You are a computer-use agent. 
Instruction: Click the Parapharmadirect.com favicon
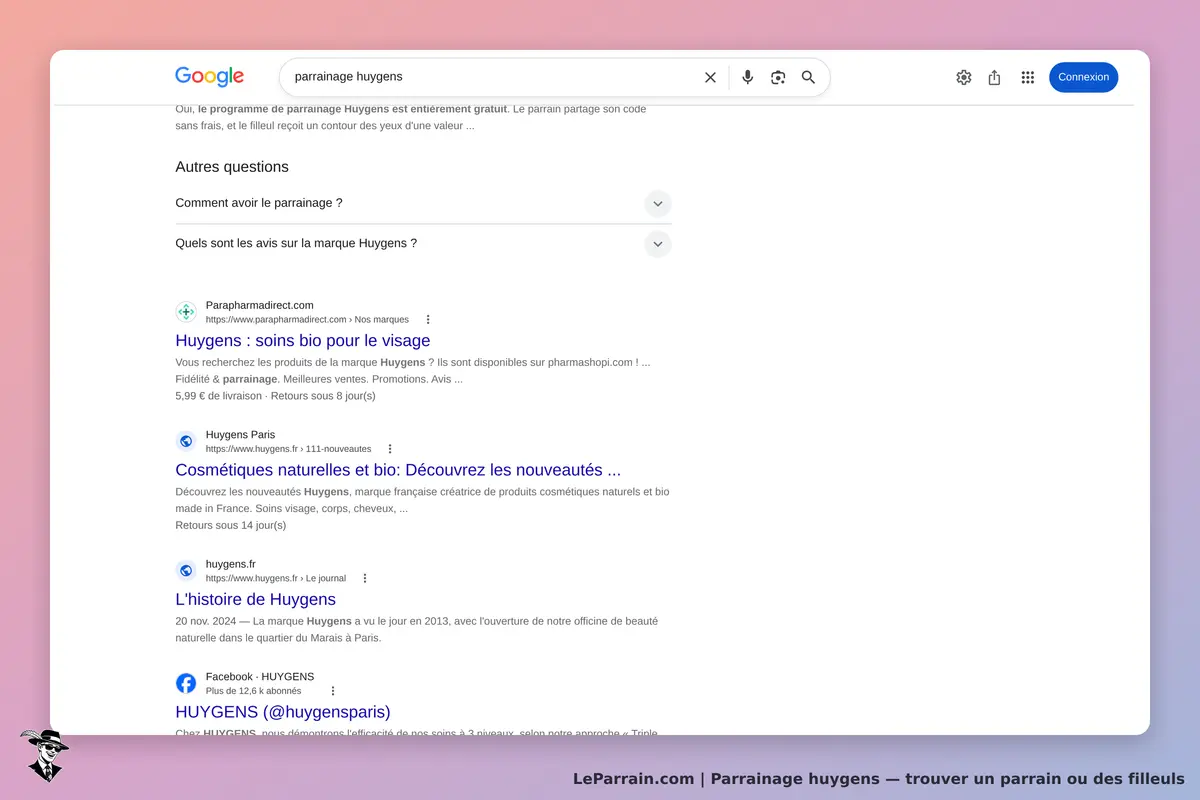click(186, 312)
